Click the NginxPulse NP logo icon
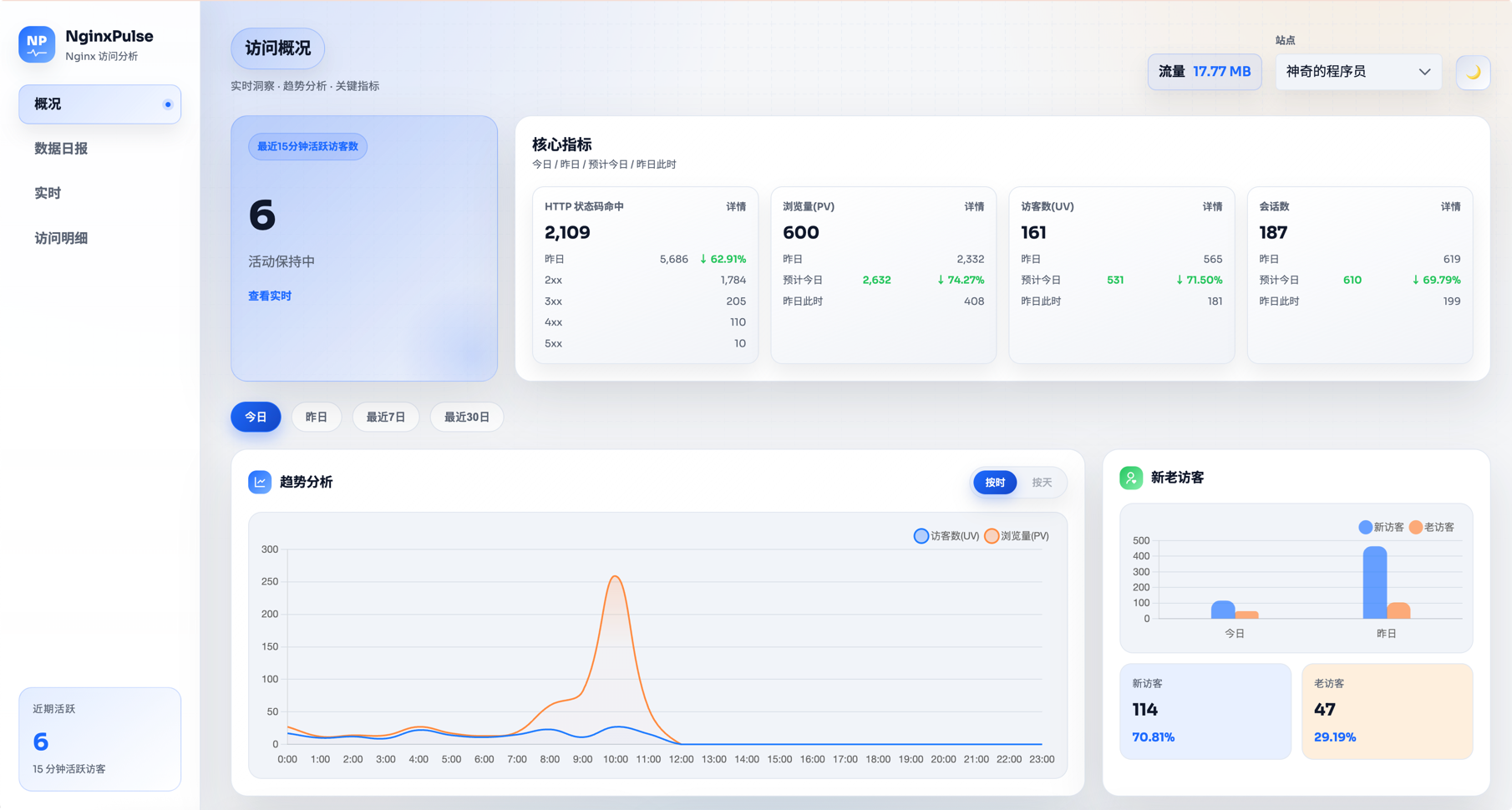Screen dimensions: 1512x810 click(36, 44)
